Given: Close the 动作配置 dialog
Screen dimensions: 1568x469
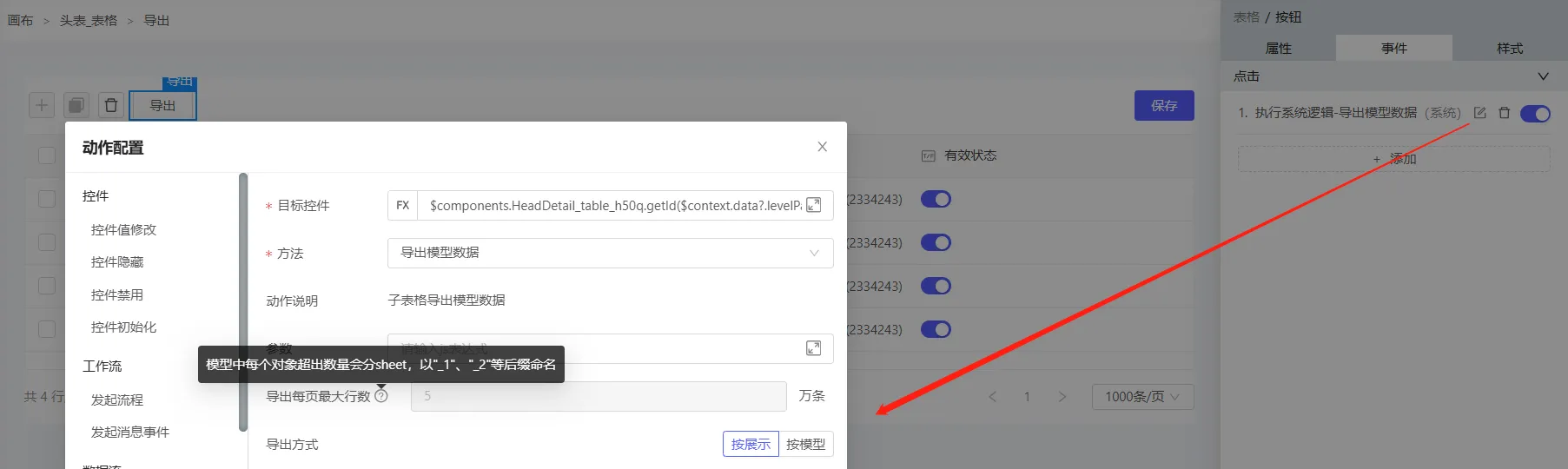Looking at the screenshot, I should coord(822,147).
